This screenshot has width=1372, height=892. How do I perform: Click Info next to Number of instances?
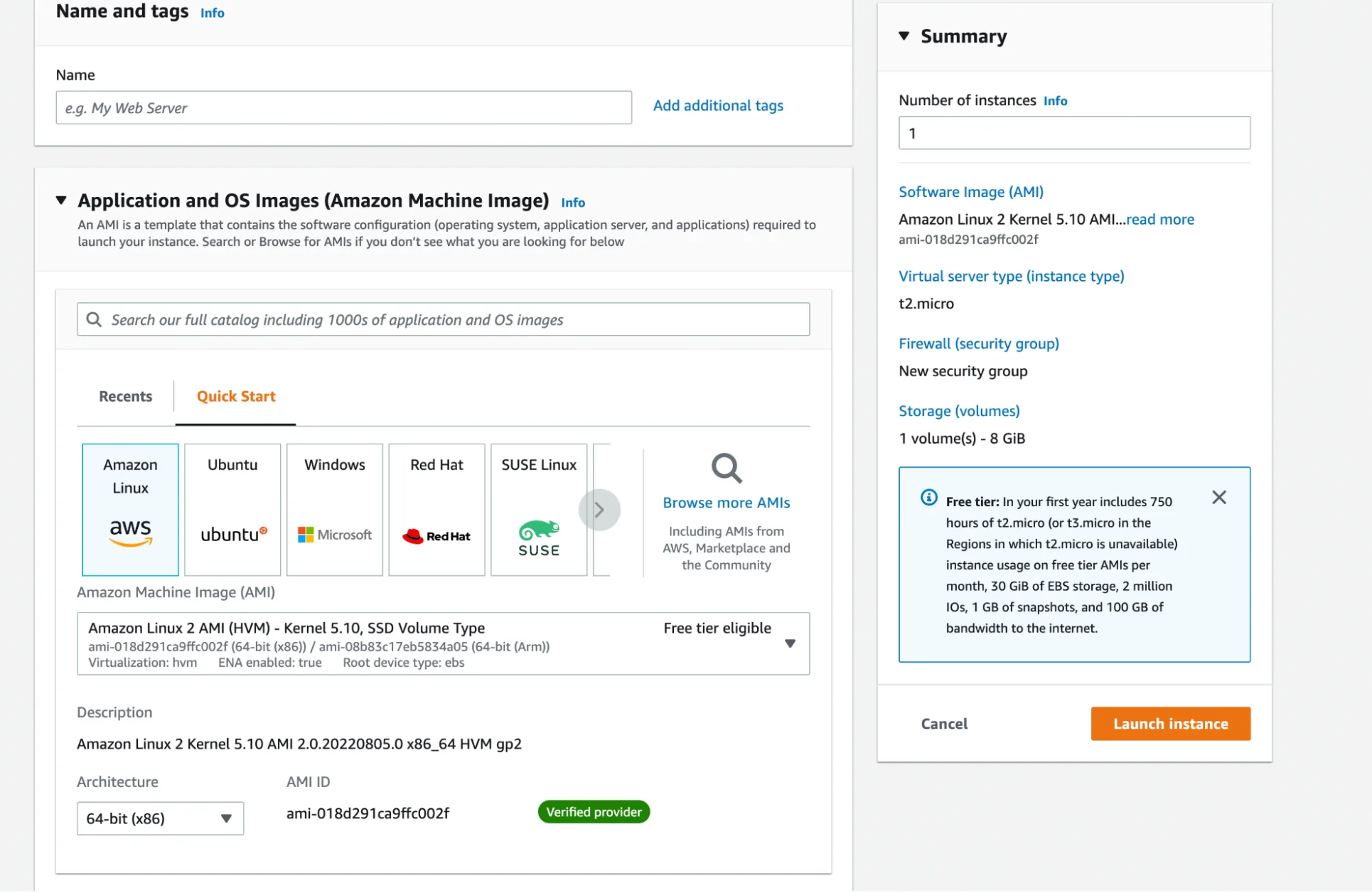pos(1056,101)
